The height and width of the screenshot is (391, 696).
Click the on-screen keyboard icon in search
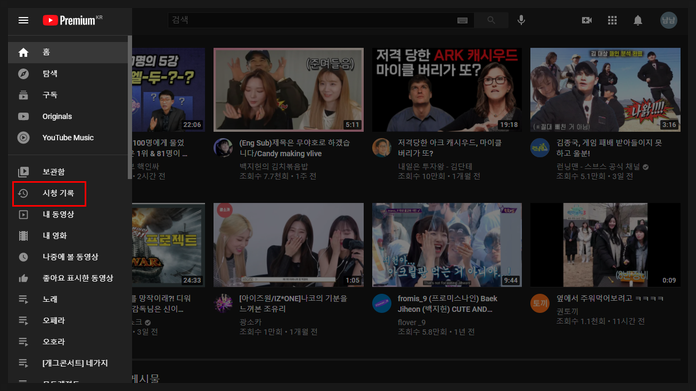click(x=462, y=20)
